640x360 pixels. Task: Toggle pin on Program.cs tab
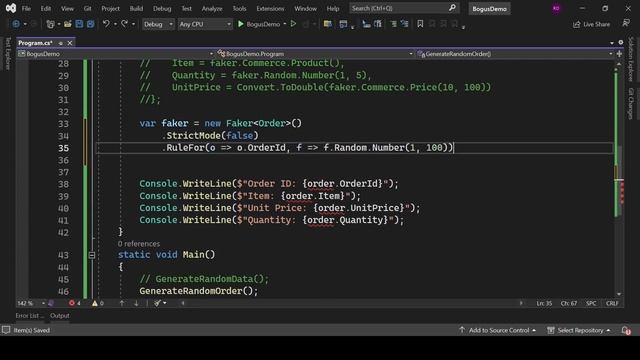(60, 43)
